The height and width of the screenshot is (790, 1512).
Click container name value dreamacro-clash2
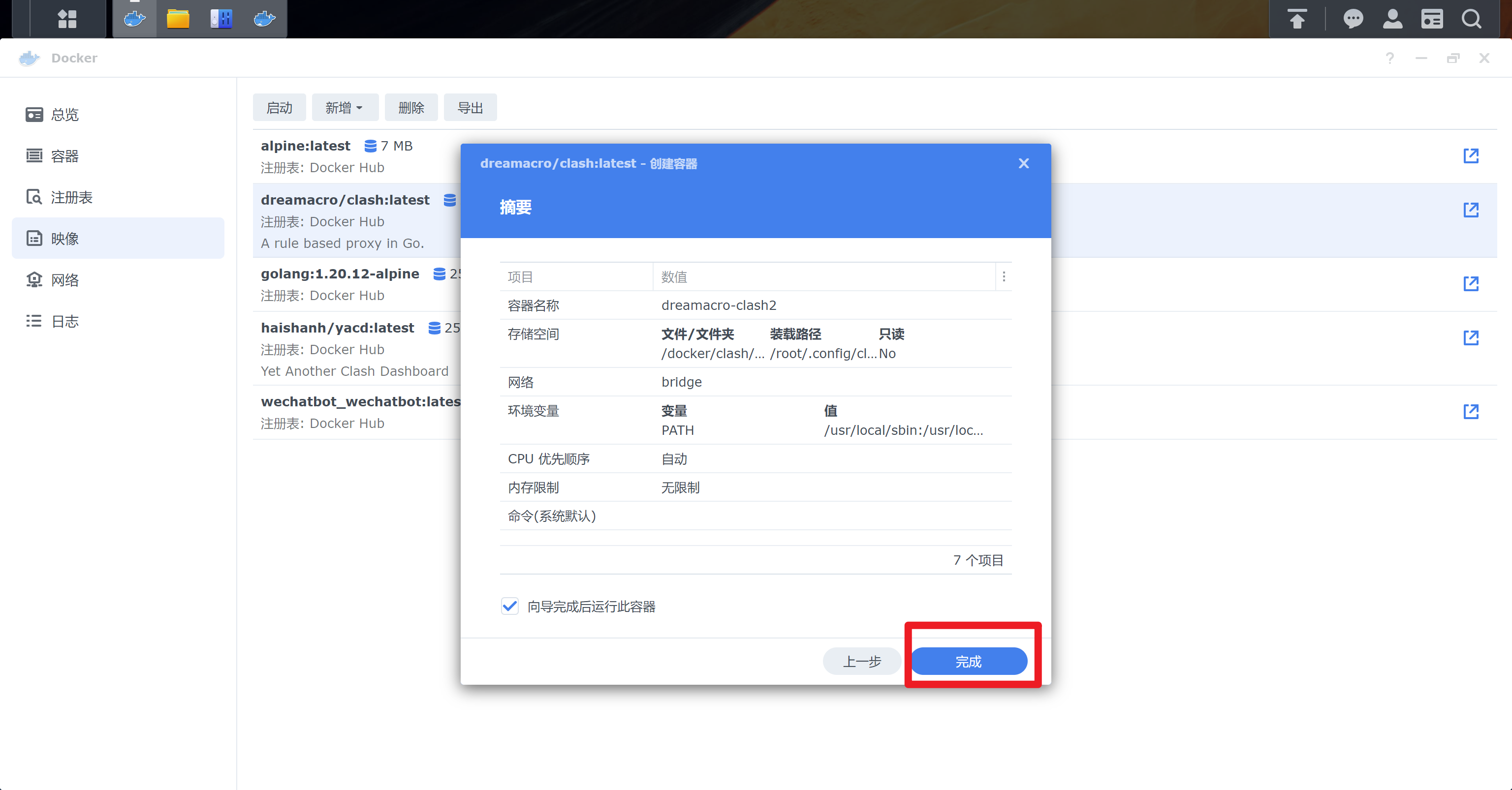point(719,305)
